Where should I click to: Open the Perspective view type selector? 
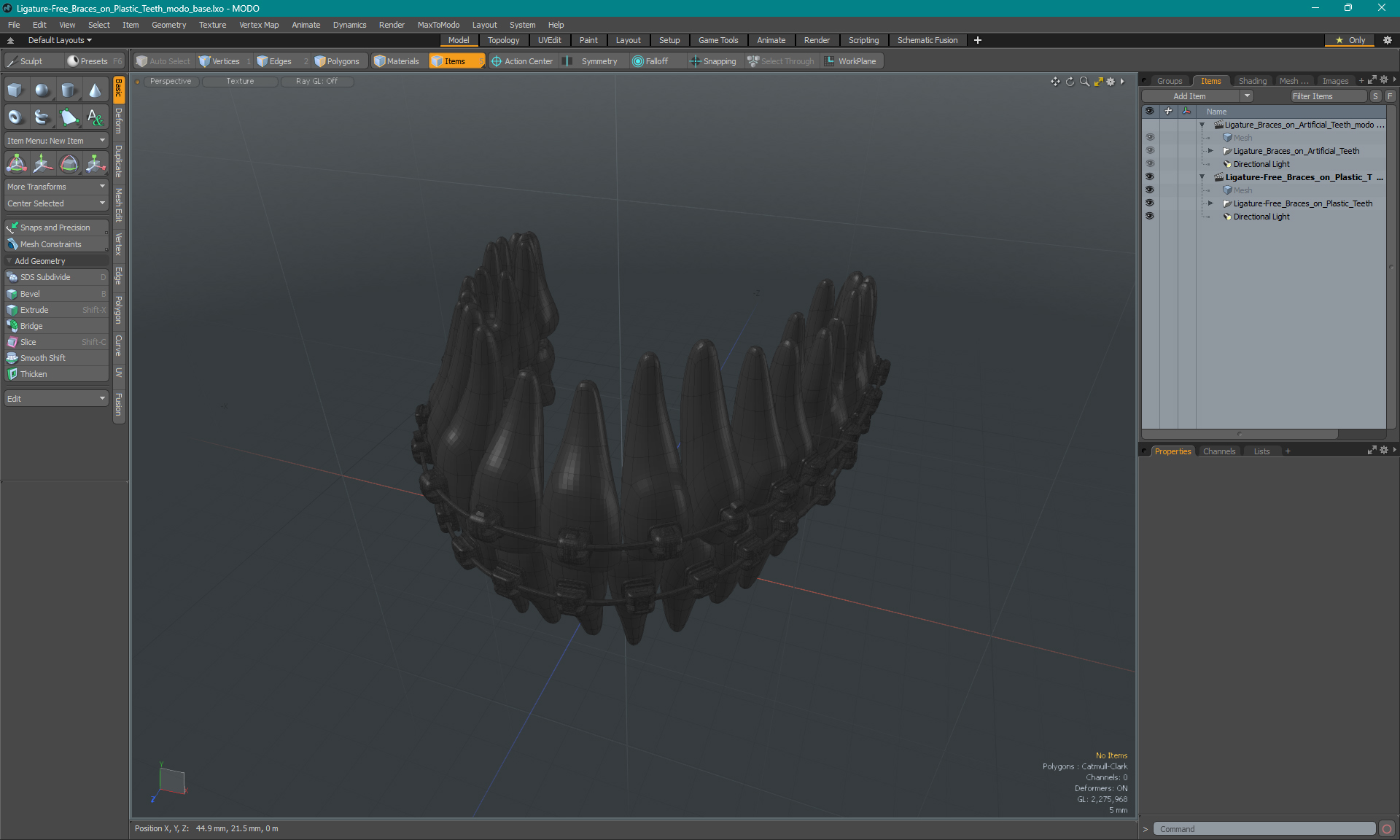coord(171,81)
